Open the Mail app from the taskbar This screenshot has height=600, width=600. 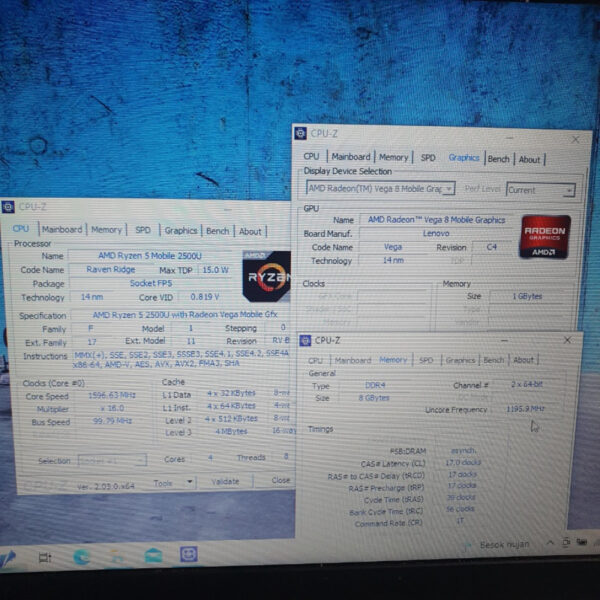pyautogui.click(x=153, y=556)
